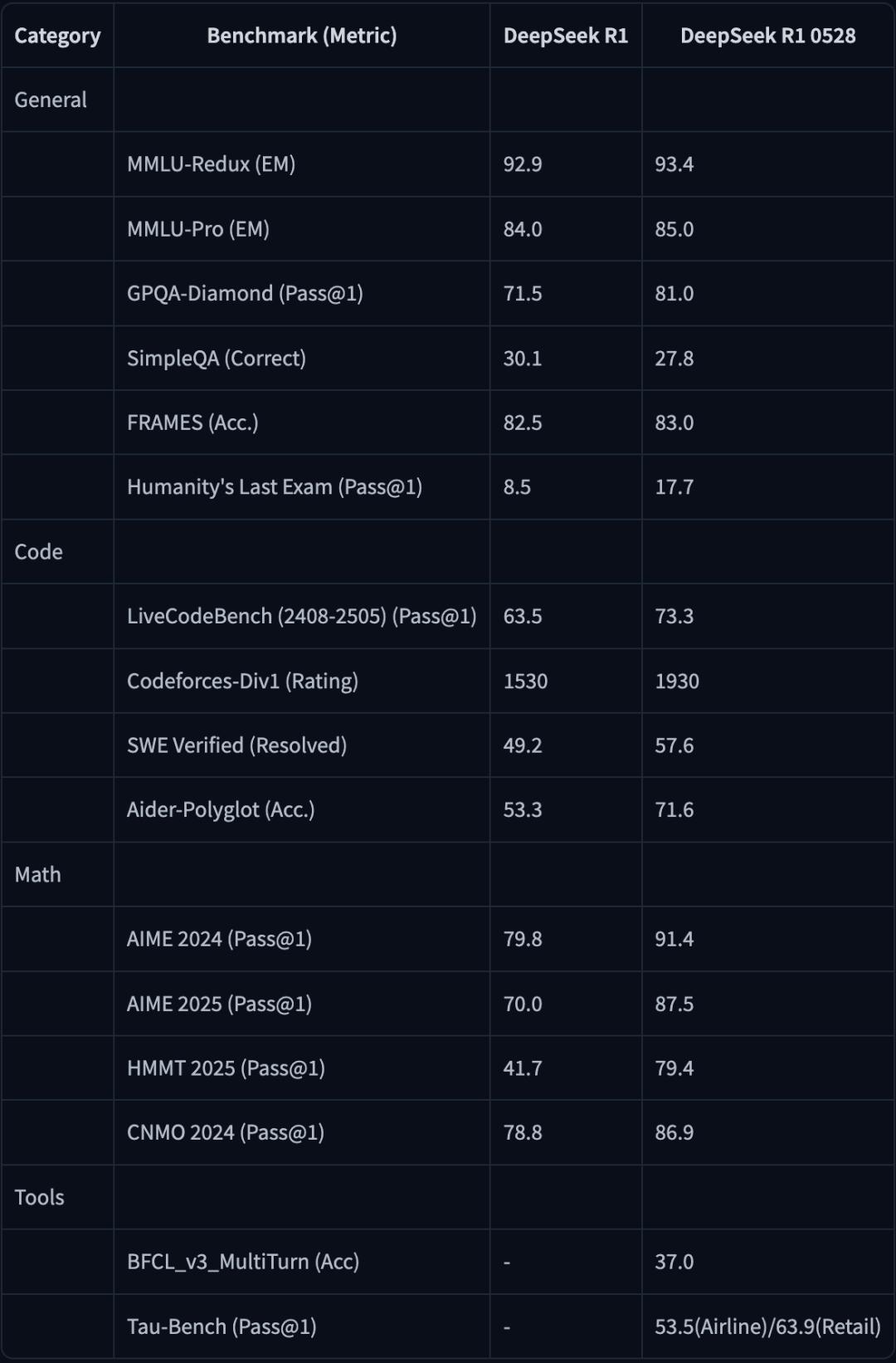The width and height of the screenshot is (896, 1363).
Task: Click the Humanity's Last Exam benchmark cell
Action: (275, 487)
